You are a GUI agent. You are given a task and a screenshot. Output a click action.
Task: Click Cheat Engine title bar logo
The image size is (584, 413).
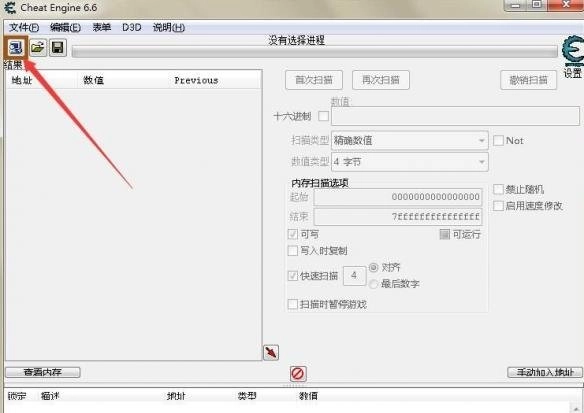tap(9, 7)
